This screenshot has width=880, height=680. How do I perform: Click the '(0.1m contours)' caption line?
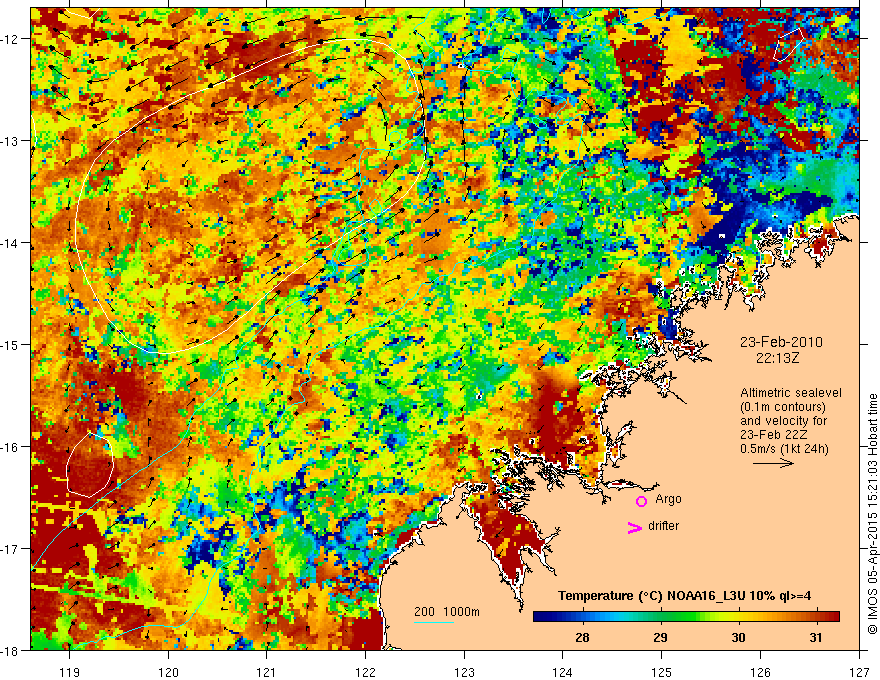point(783,407)
